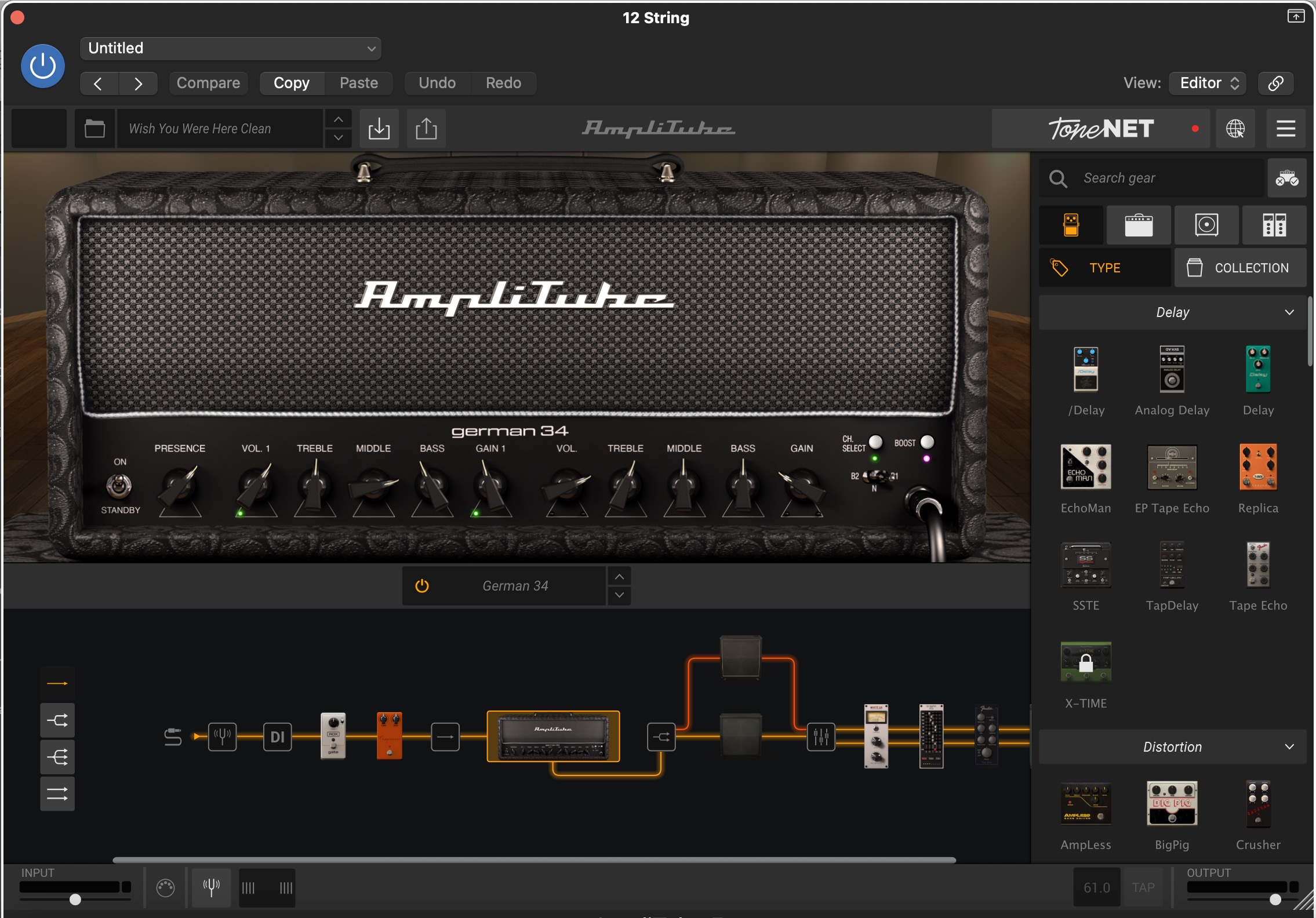
Task: Click the Copy button
Action: click(292, 83)
